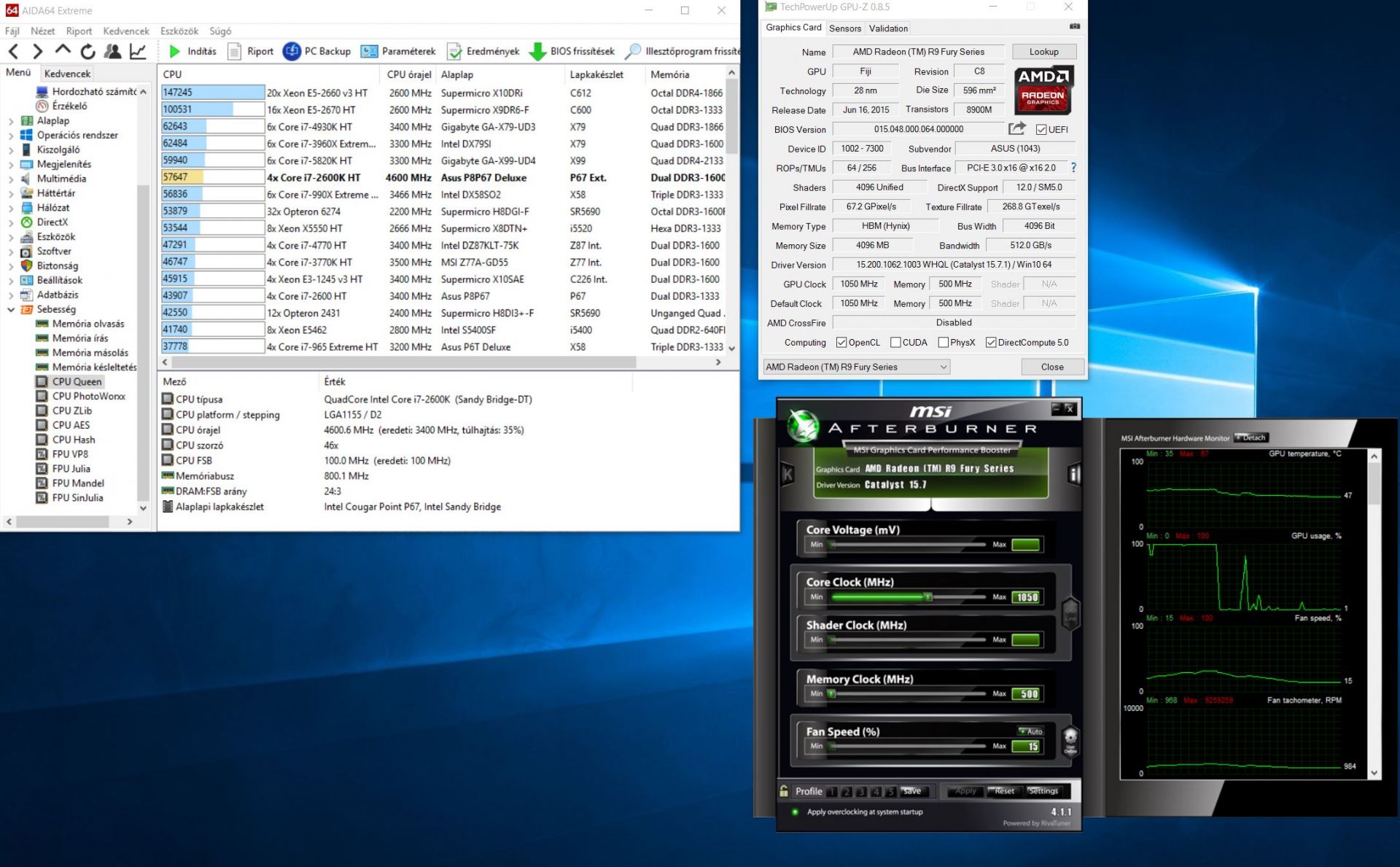Screen dimensions: 1400x867
Task: Click the graph icon in AIDA64 toolbar
Action: pyautogui.click(x=138, y=51)
